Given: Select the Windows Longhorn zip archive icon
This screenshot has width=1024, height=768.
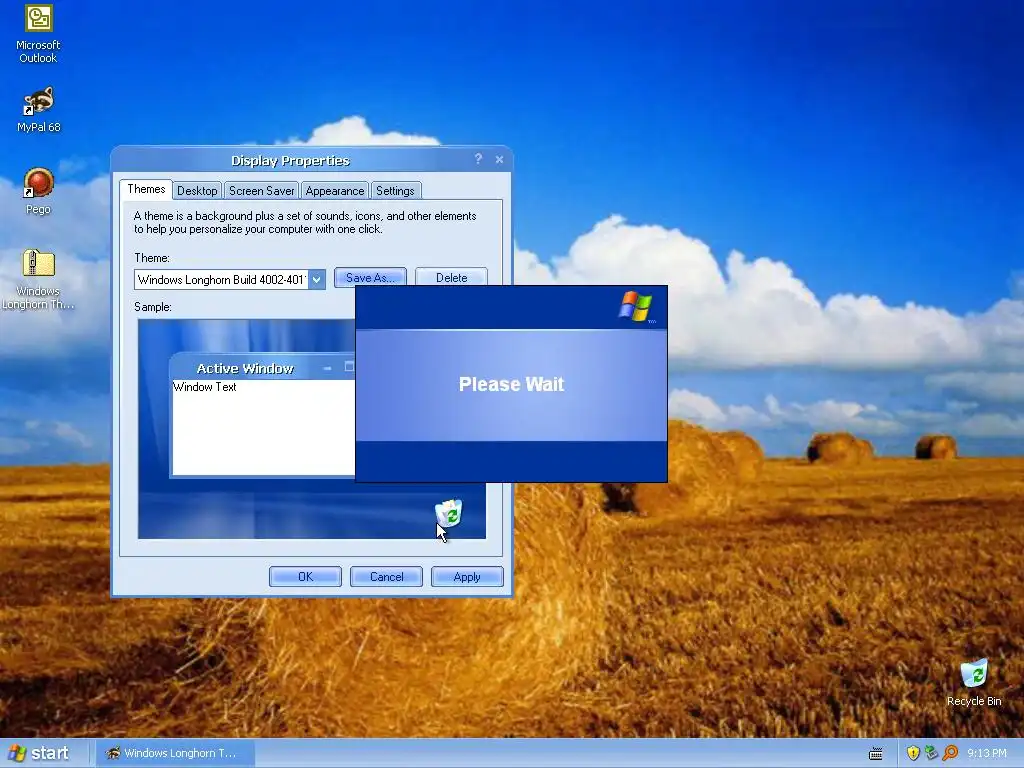Looking at the screenshot, I should click(x=38, y=279).
